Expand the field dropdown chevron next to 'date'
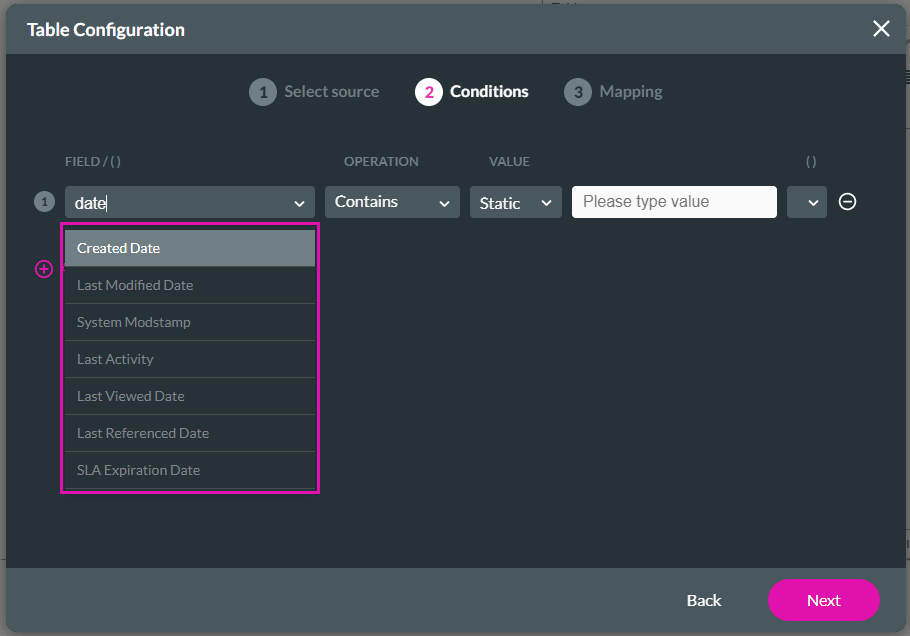Viewport: 910px width, 636px height. point(299,201)
